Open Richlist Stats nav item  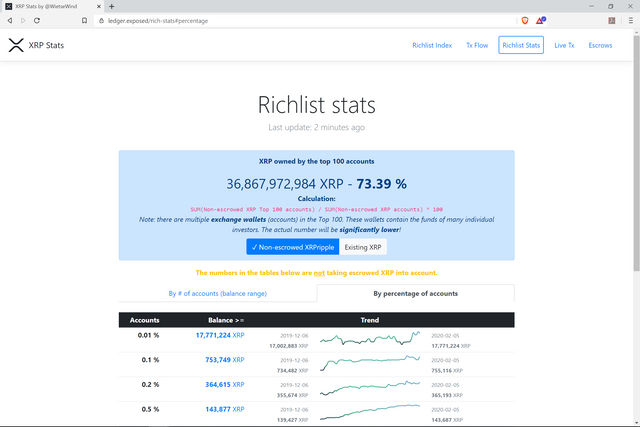521,45
